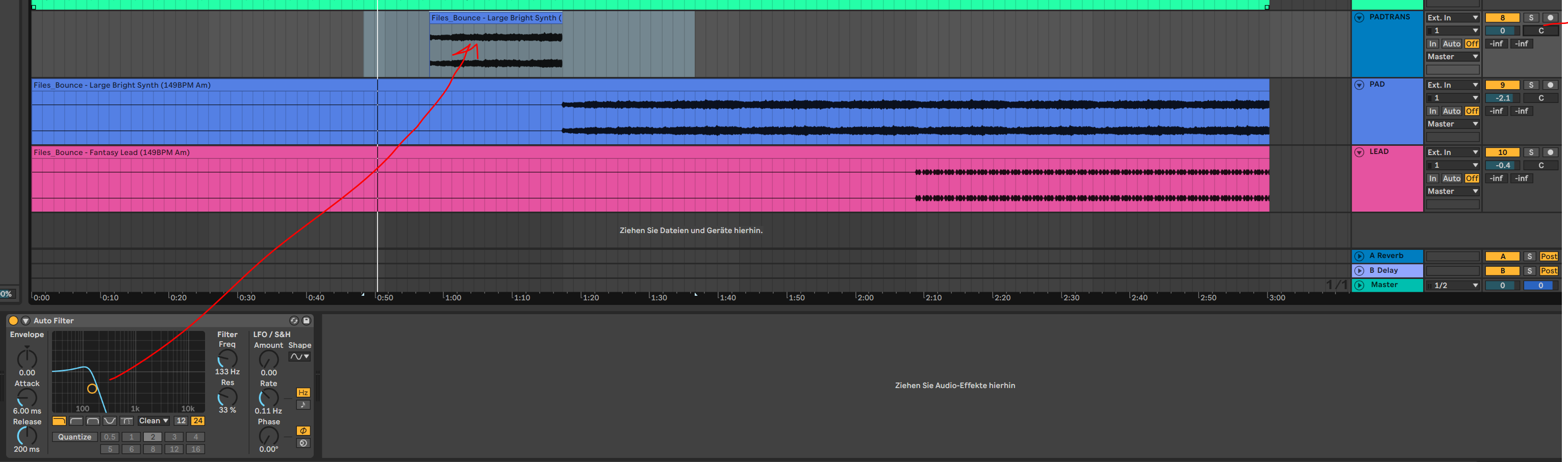Collapse the PADTRANS track with the fold arrow
The image size is (1568, 462).
click(x=1359, y=18)
